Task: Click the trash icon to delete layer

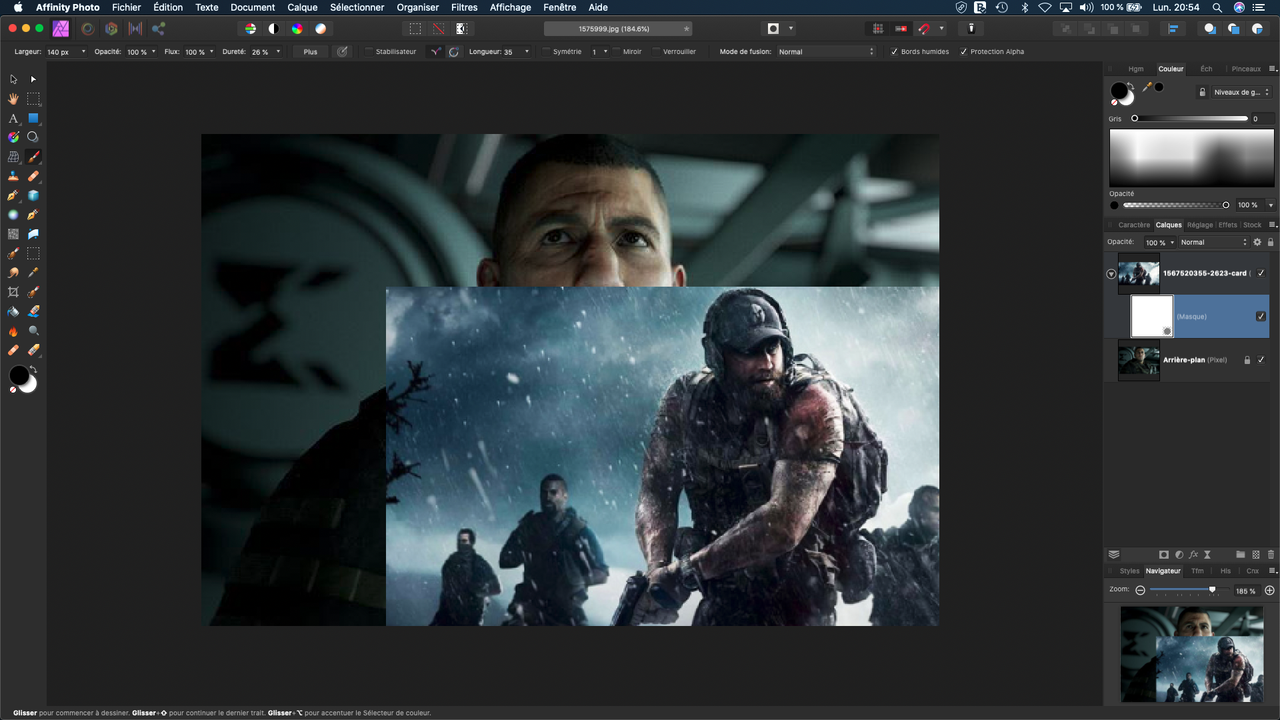Action: 1271,554
